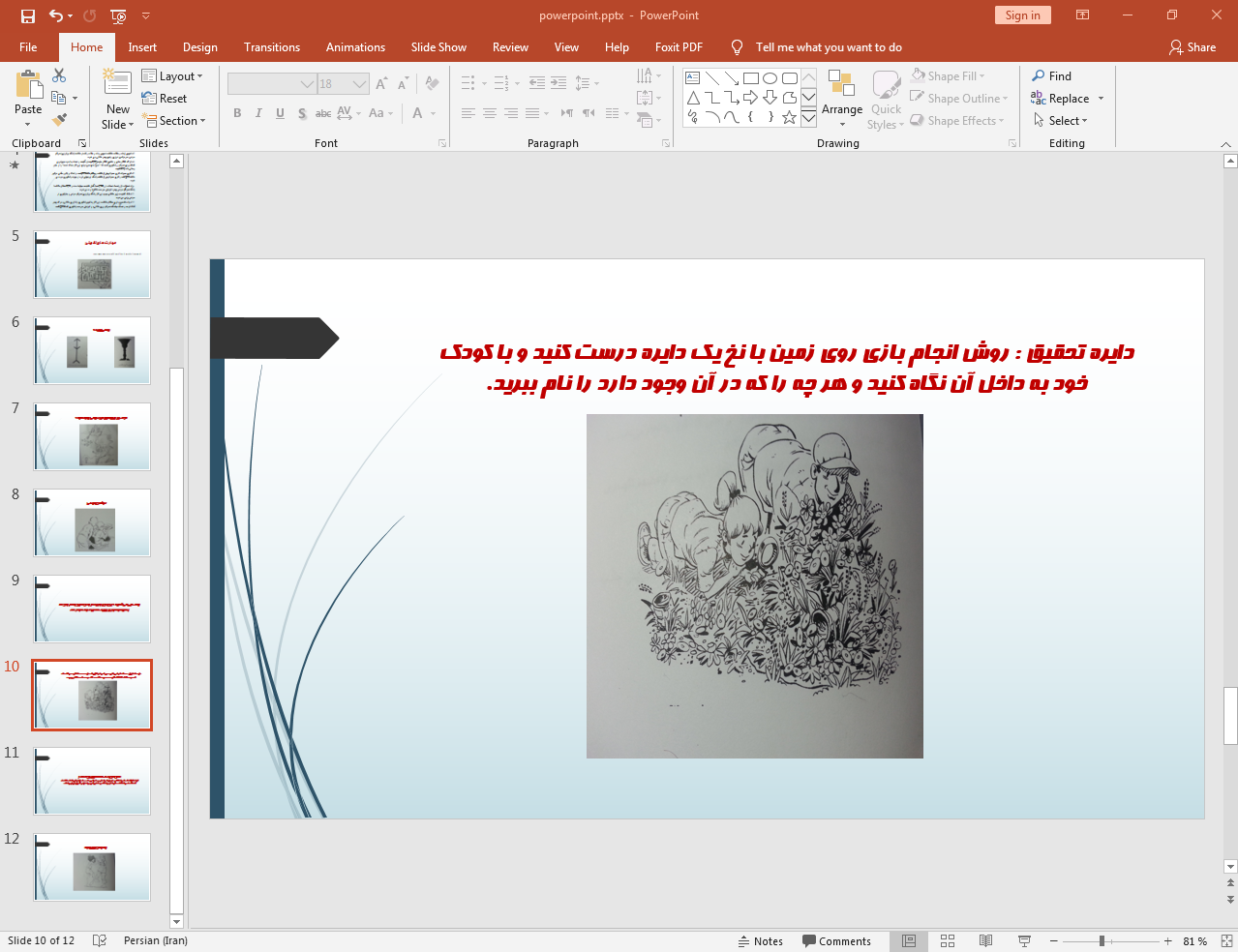Select the Format Painter brush
Viewport: 1238px width, 952px height.
[59, 120]
